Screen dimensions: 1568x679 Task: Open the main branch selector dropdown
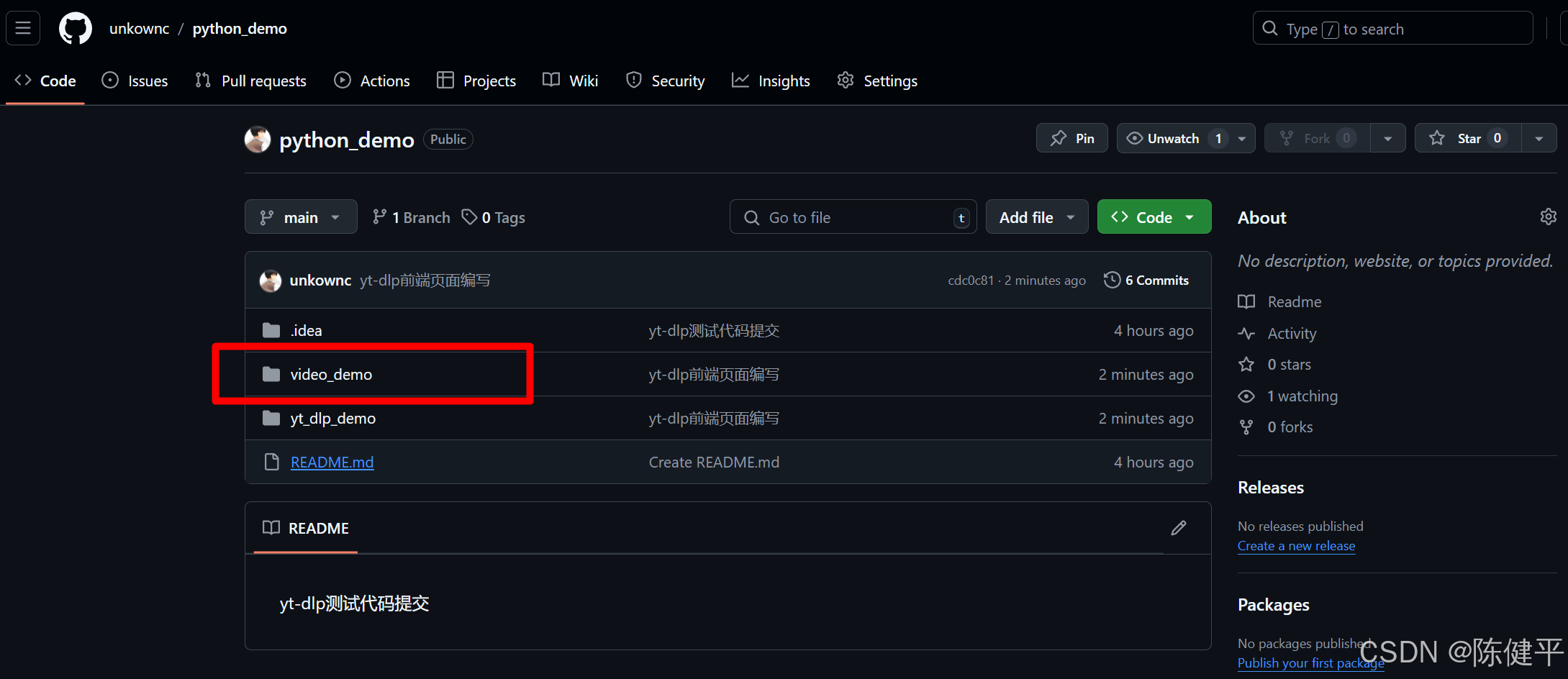301,217
